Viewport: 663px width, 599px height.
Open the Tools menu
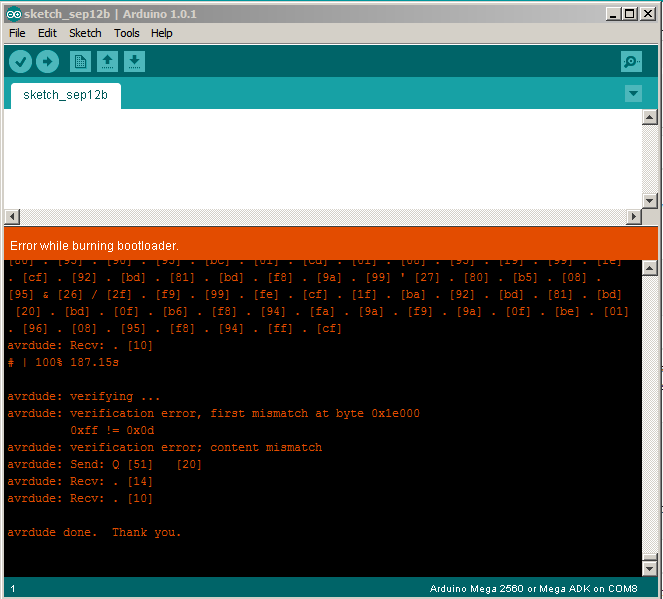pyautogui.click(x=126, y=33)
